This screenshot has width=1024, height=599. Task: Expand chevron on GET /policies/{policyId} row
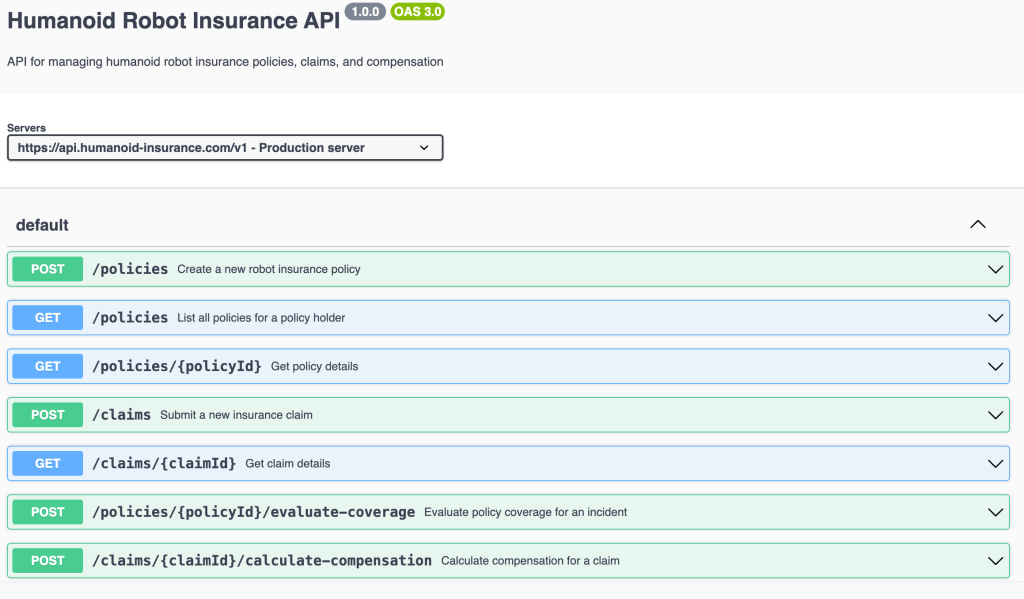pyautogui.click(x=995, y=366)
